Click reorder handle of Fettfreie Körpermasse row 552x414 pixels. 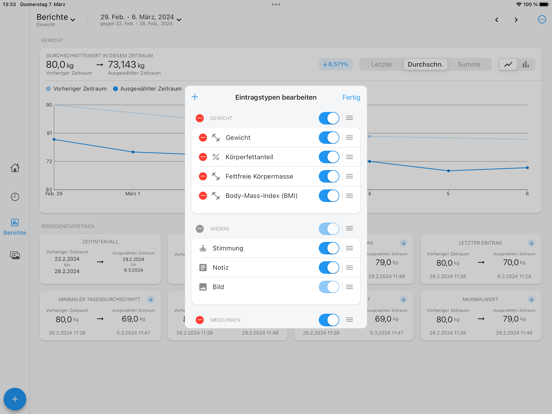point(349,176)
